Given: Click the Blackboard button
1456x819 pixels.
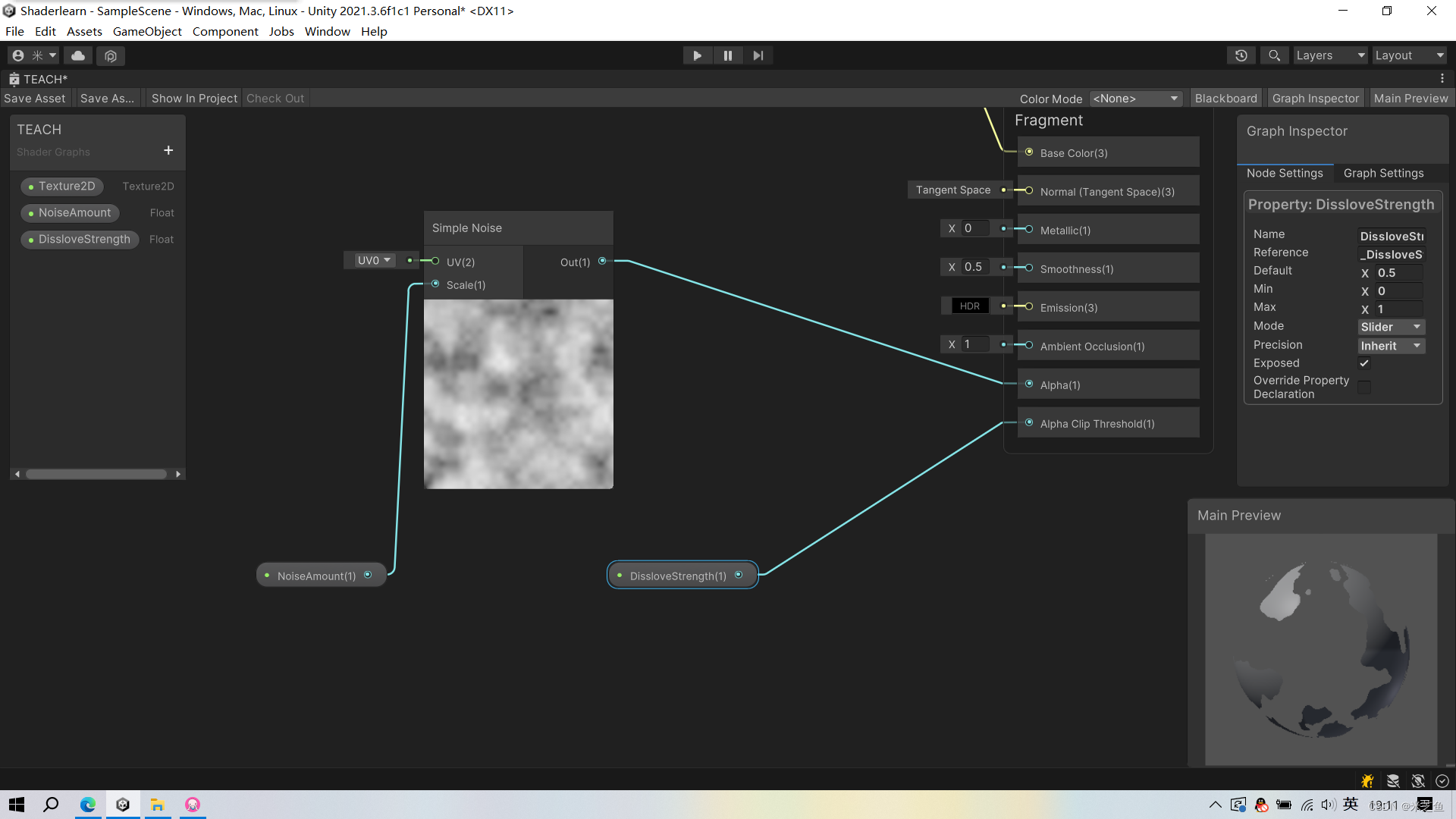Looking at the screenshot, I should [x=1225, y=98].
